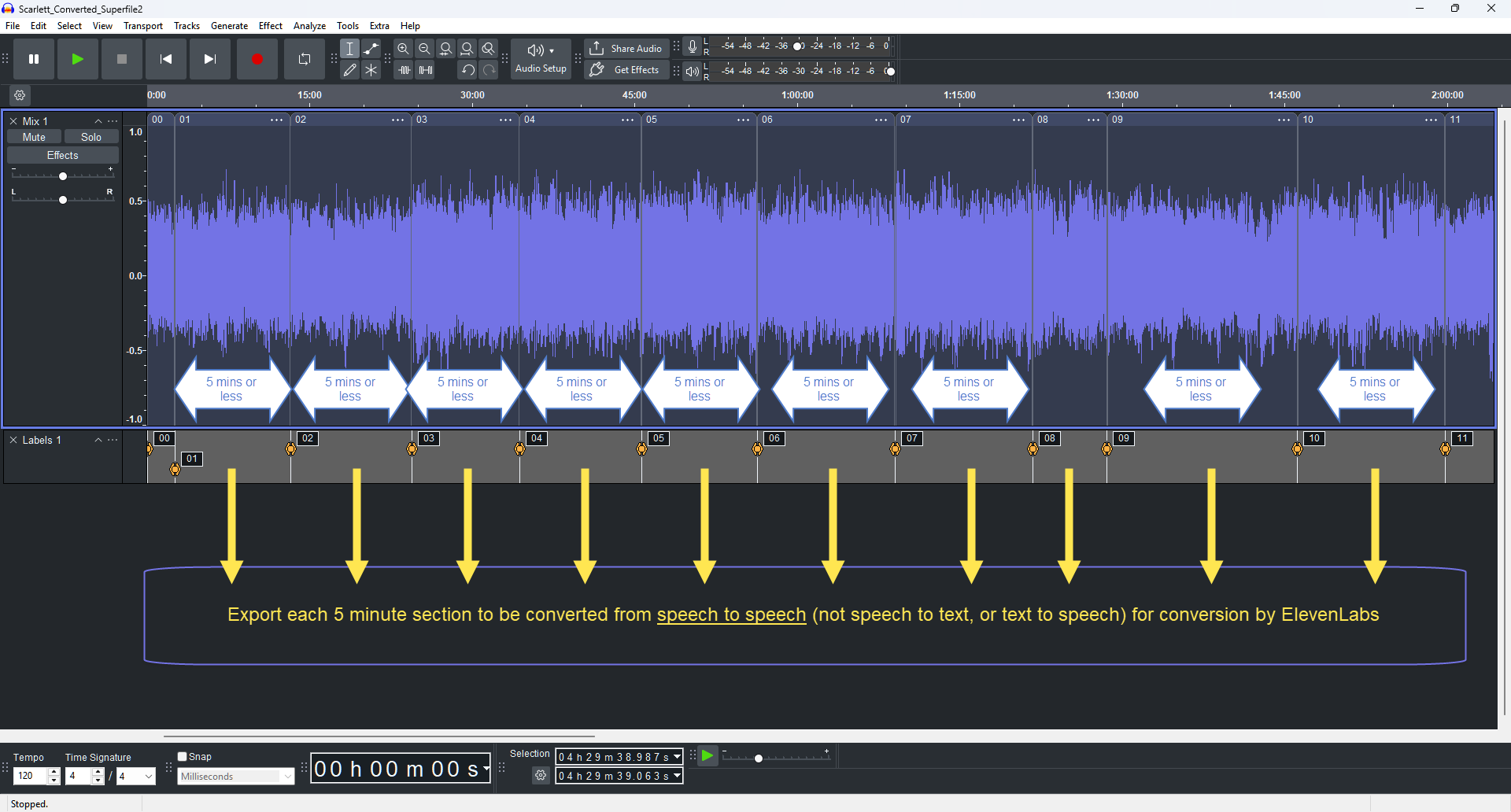The image size is (1511, 812).
Task: Open selection start time format dropdown
Action: click(x=677, y=757)
